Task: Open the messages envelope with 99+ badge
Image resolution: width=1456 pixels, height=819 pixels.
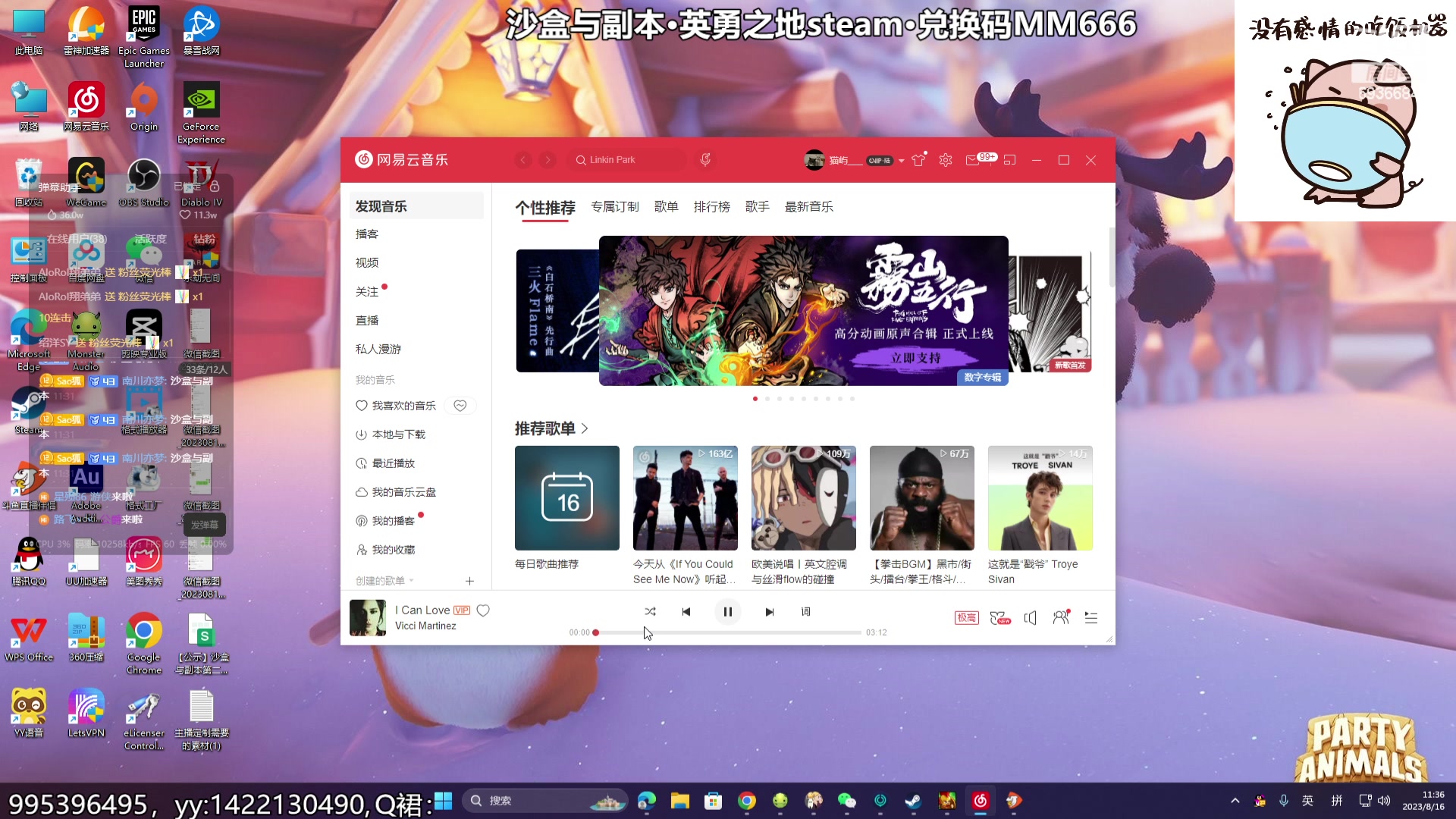Action: pyautogui.click(x=981, y=159)
